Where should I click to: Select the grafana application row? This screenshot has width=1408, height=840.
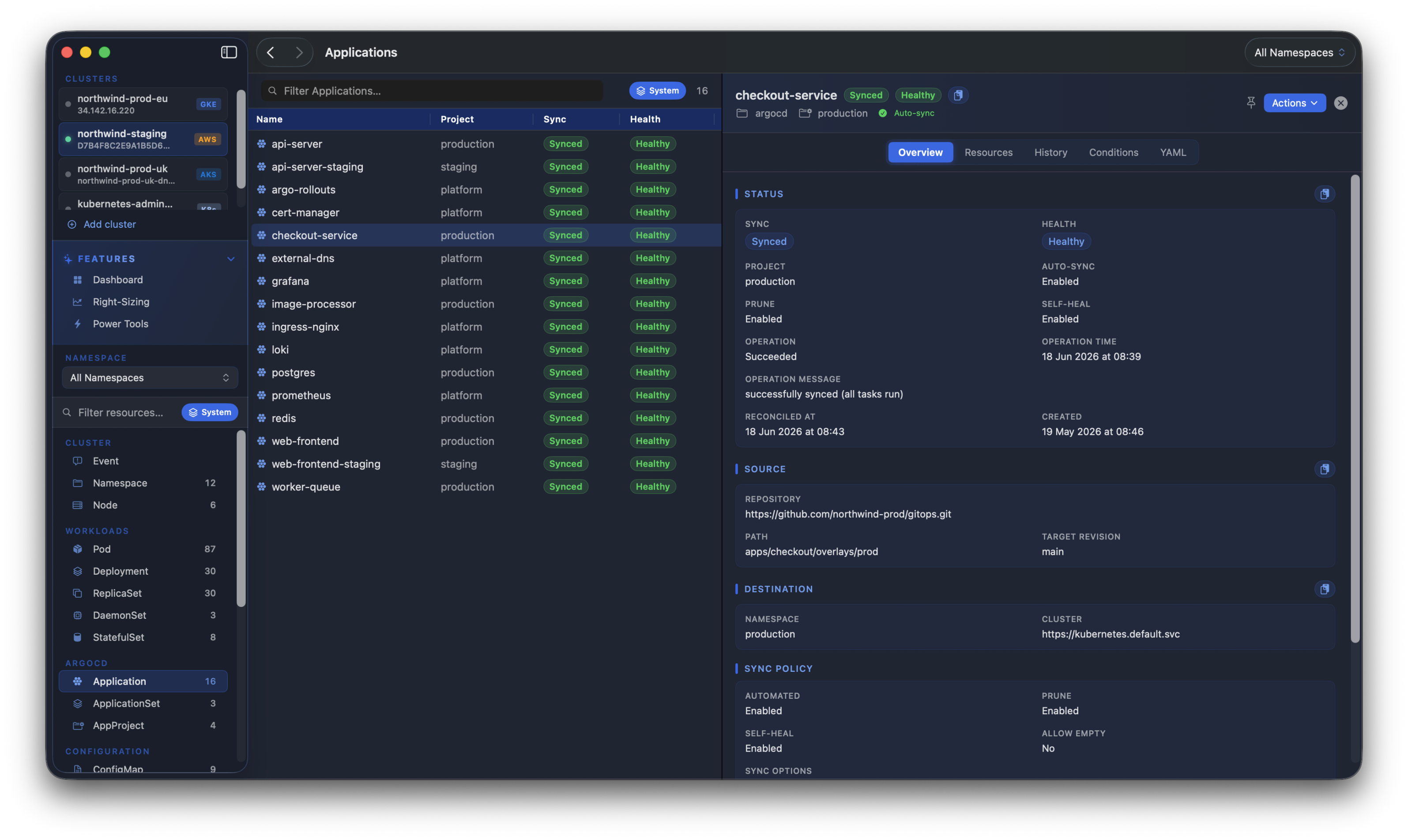pyautogui.click(x=486, y=281)
